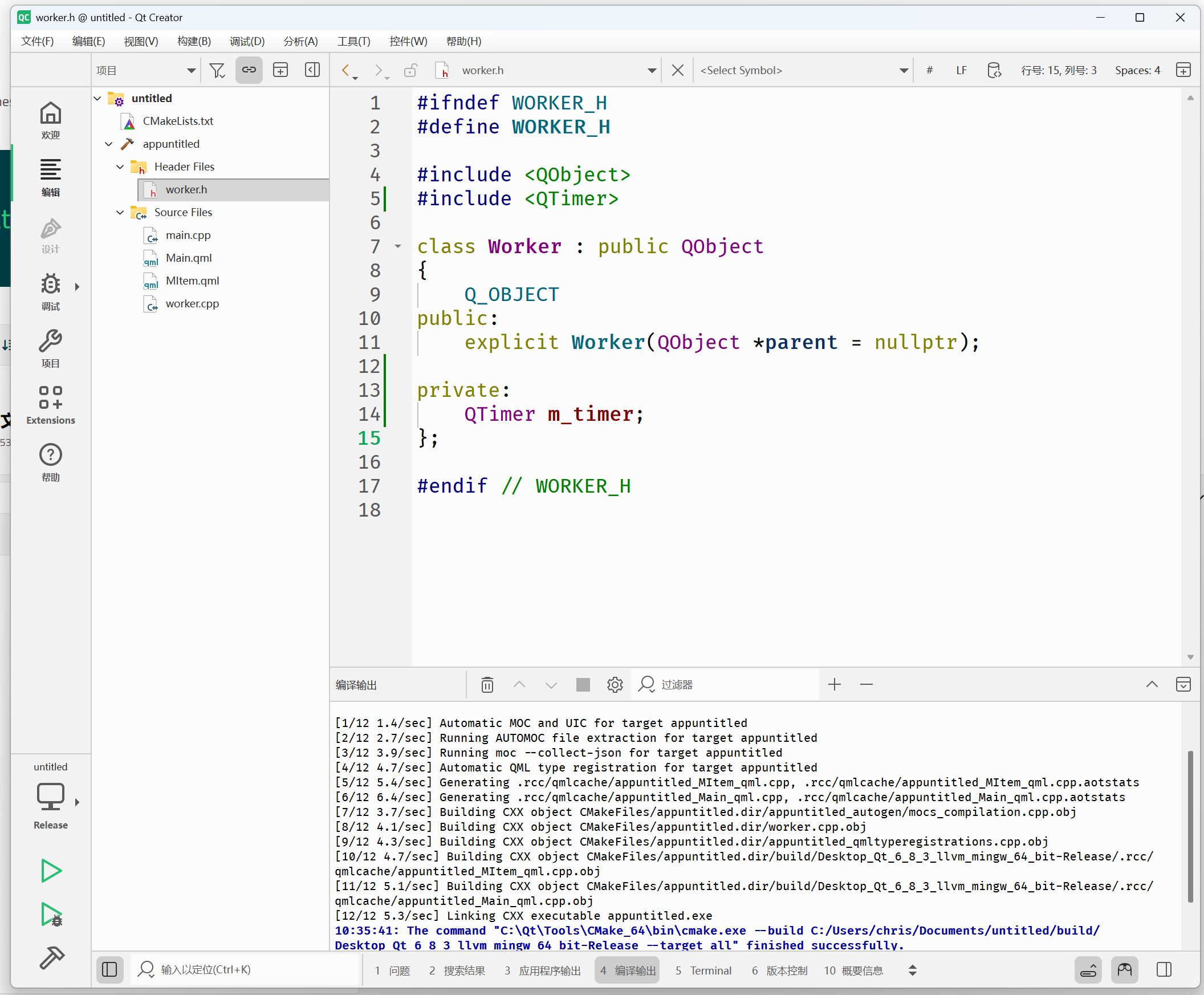Switch to the 5 Terminal tab
The image size is (1204, 995).
point(703,970)
